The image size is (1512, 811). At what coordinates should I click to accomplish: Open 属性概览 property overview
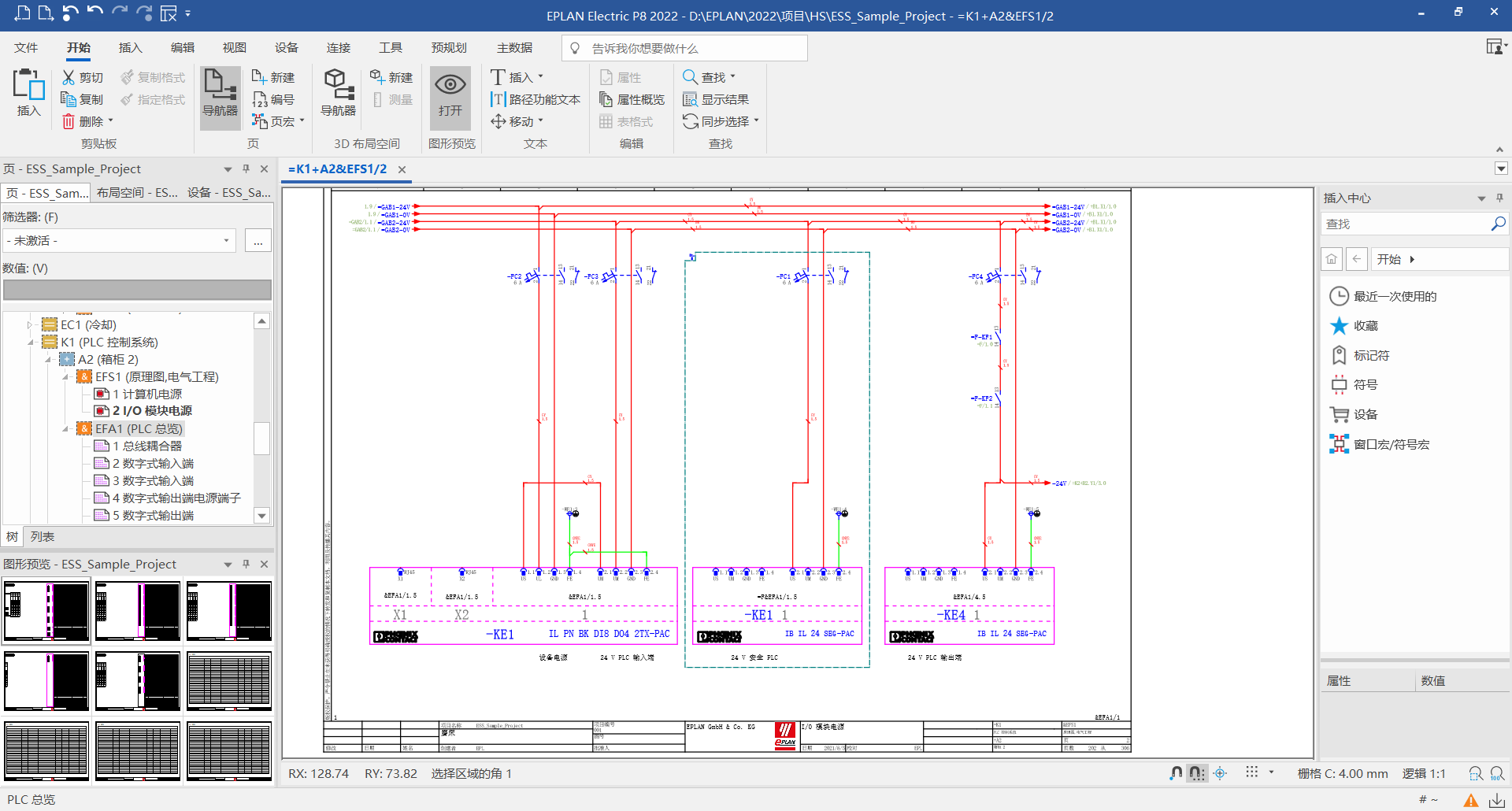click(632, 99)
